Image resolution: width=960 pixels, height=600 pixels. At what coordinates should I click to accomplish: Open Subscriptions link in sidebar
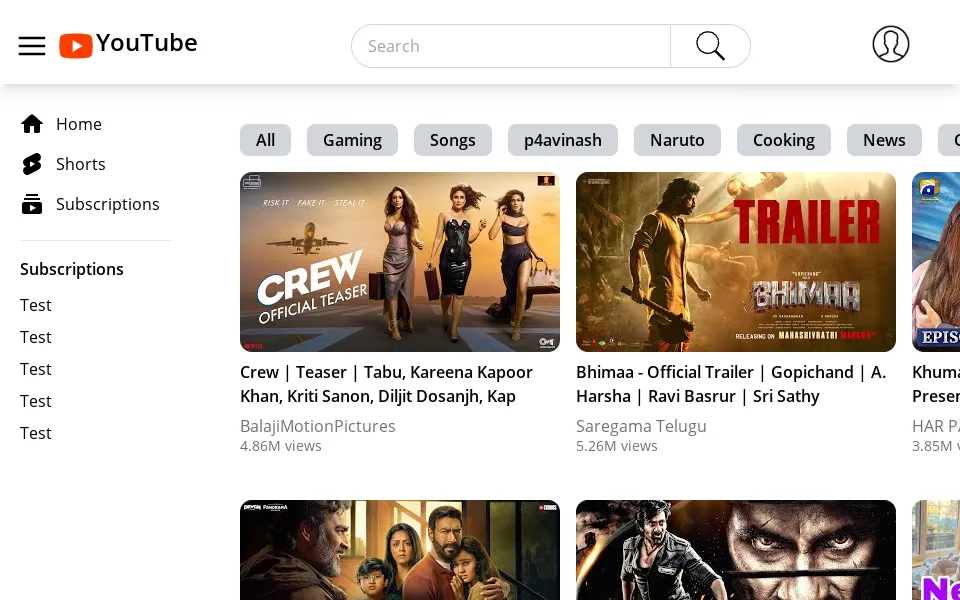click(x=108, y=204)
